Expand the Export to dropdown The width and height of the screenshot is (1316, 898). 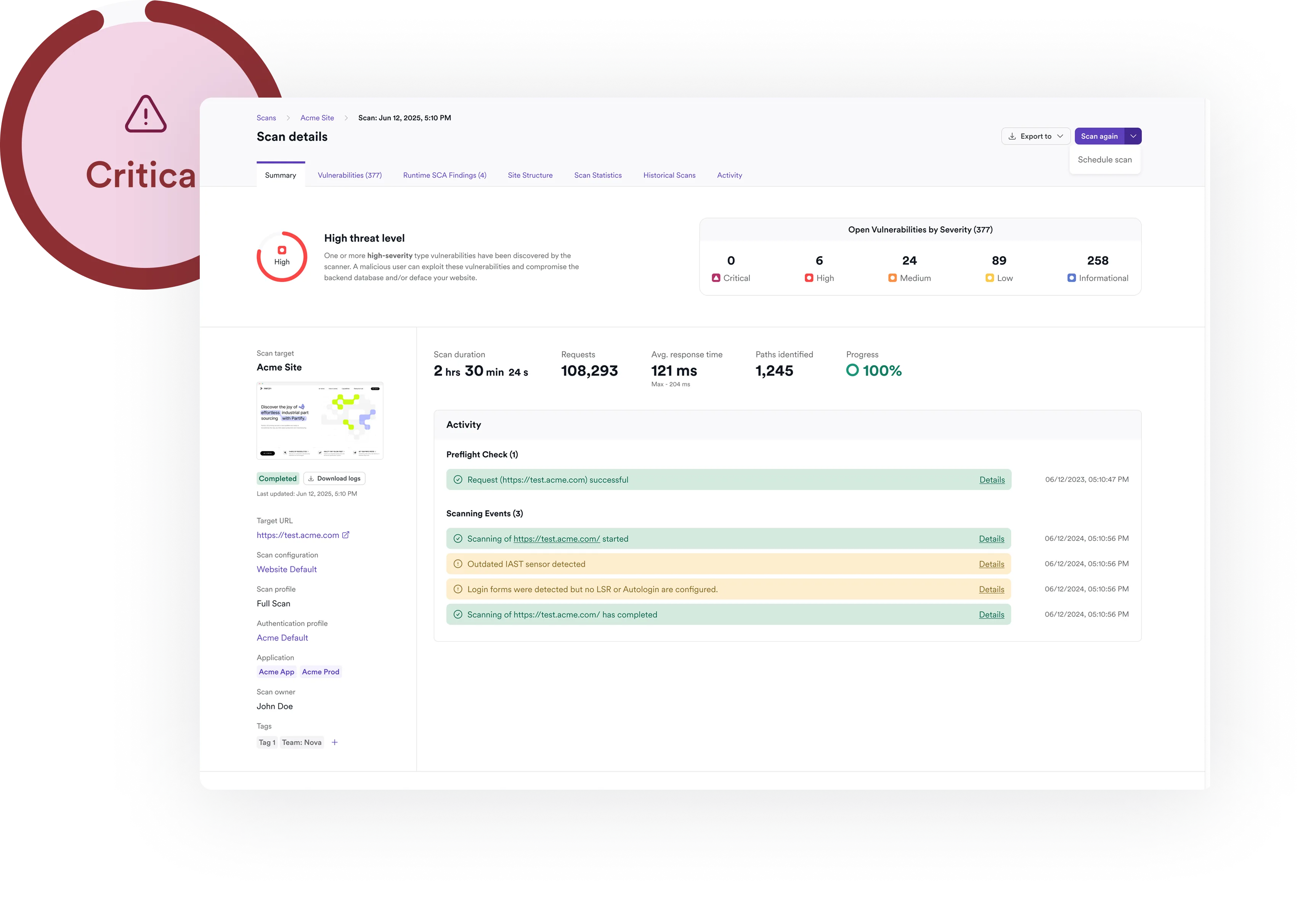tap(1035, 136)
